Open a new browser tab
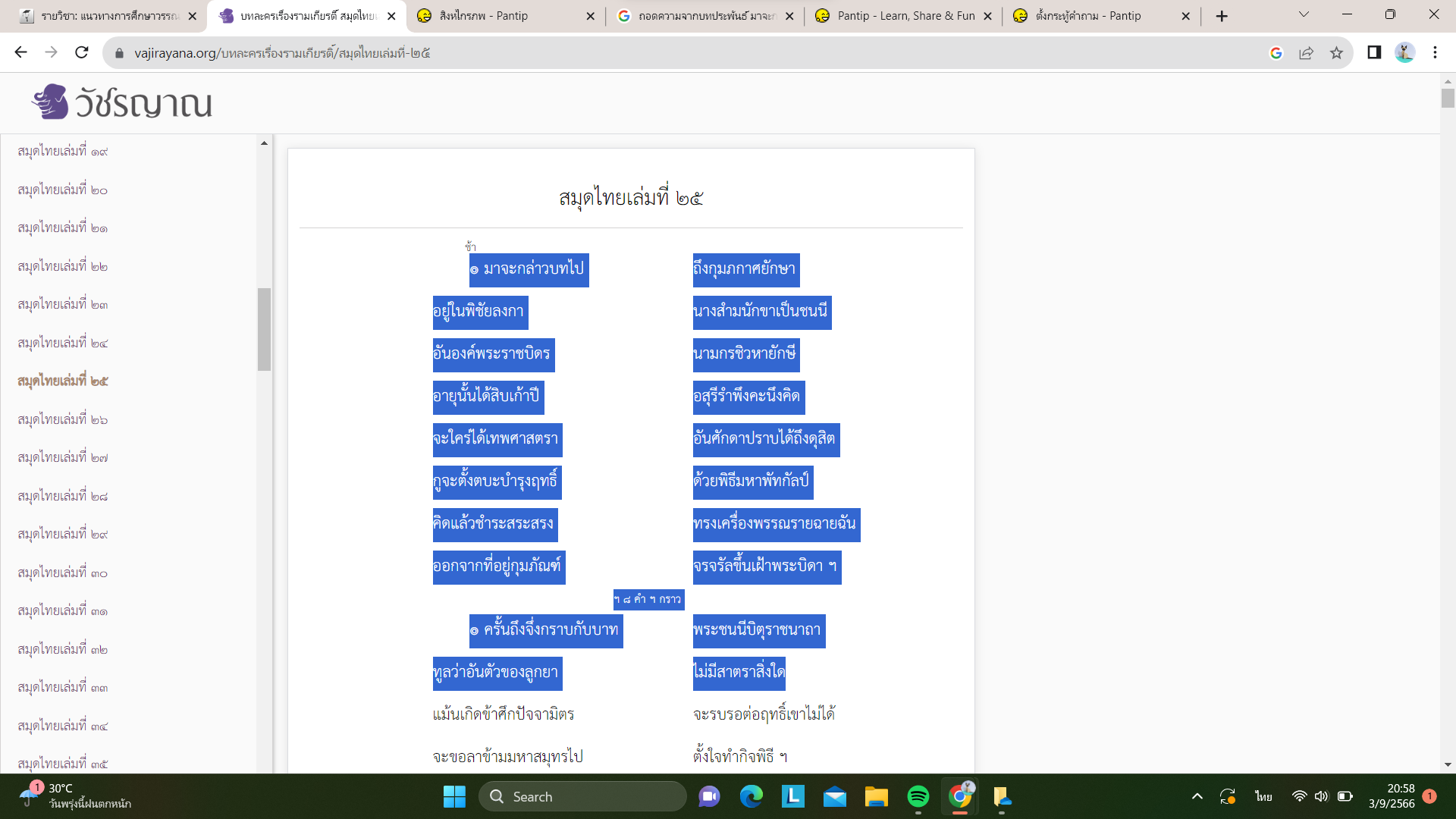The image size is (1456, 819). point(1221,16)
